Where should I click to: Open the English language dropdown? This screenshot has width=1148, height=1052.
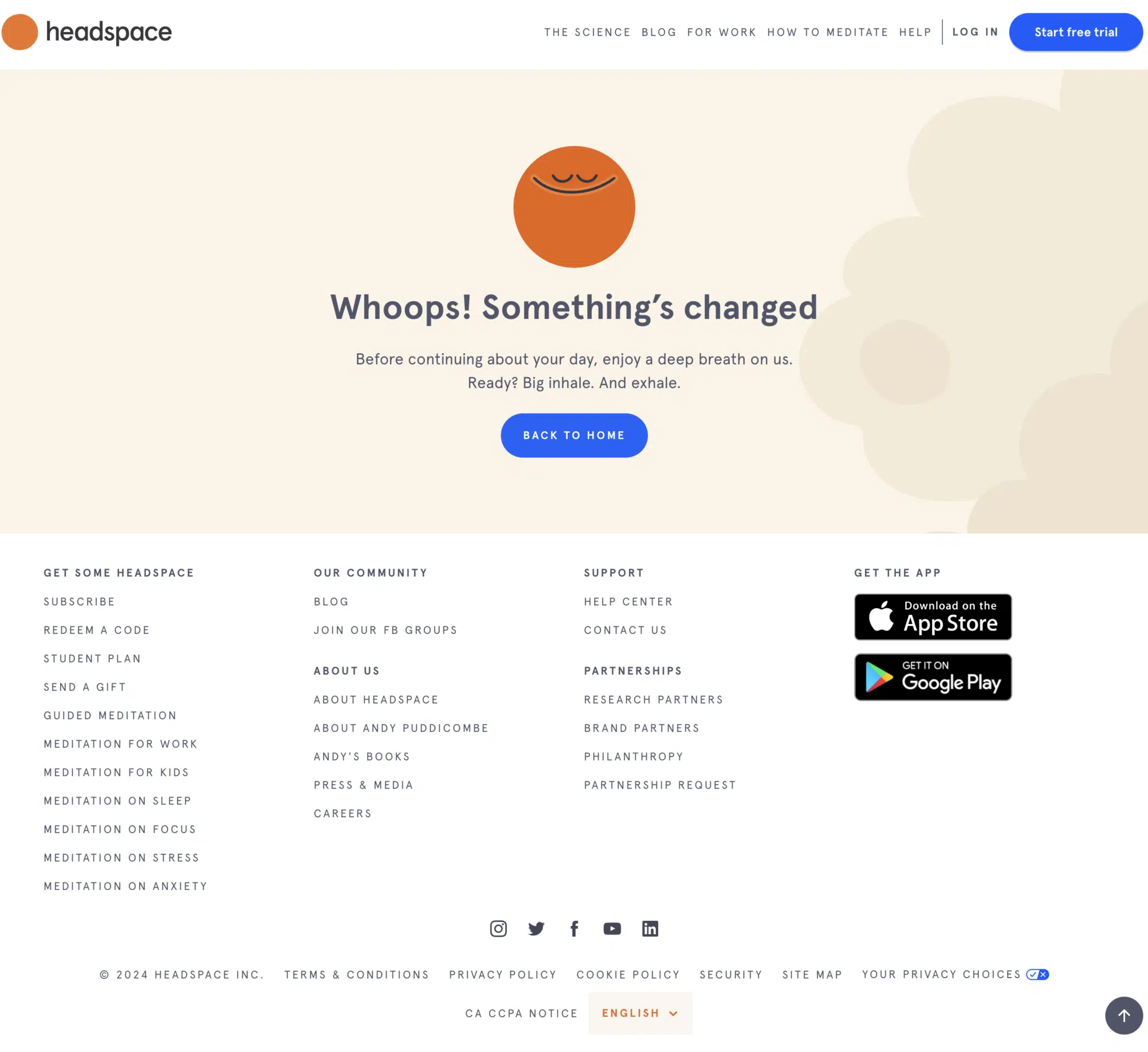(x=638, y=1013)
